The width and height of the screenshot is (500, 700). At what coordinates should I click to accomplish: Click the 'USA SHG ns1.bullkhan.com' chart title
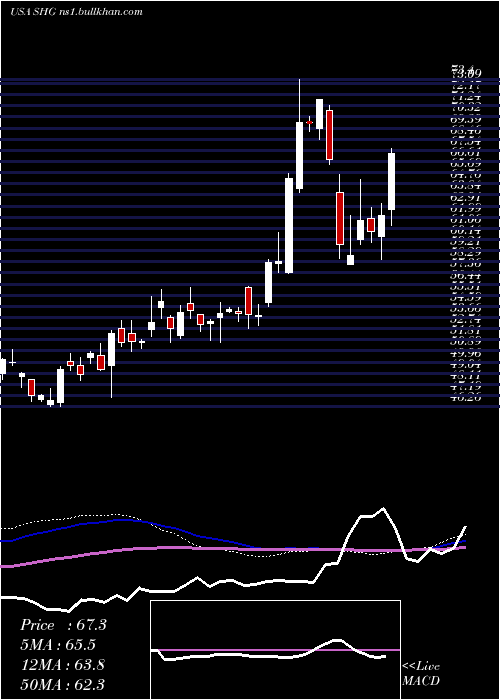click(76, 12)
